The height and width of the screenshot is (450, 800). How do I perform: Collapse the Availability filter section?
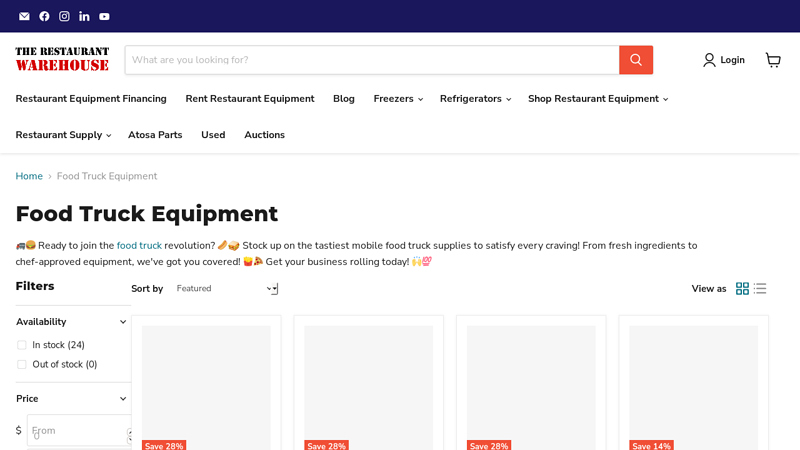[x=123, y=322]
